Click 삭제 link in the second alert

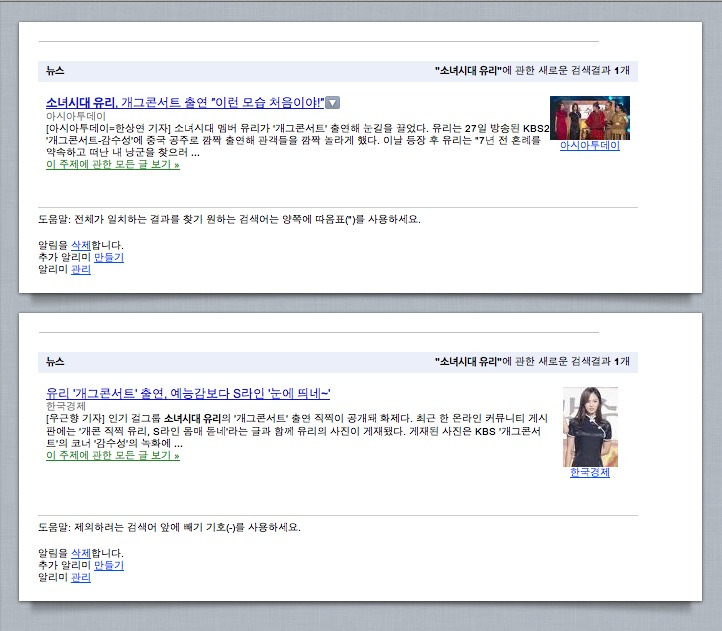81,553
